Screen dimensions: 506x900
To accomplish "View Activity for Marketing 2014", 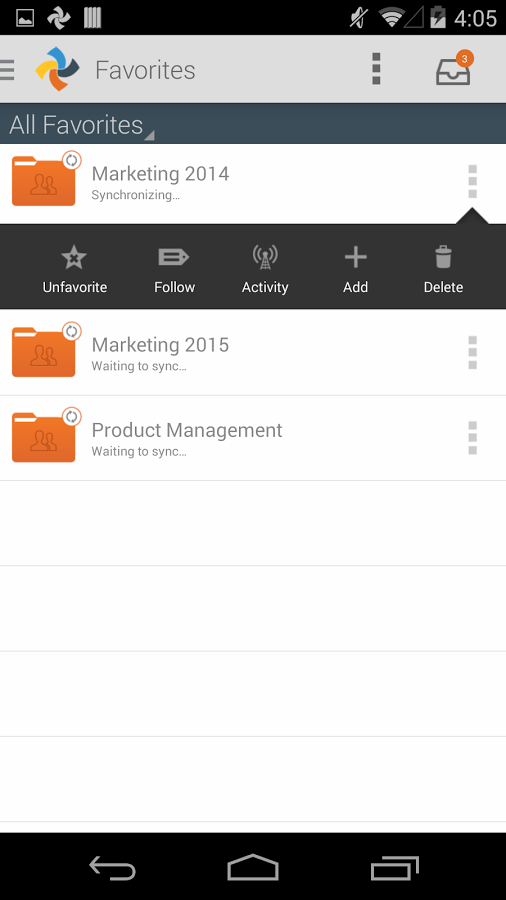I will 265,269.
